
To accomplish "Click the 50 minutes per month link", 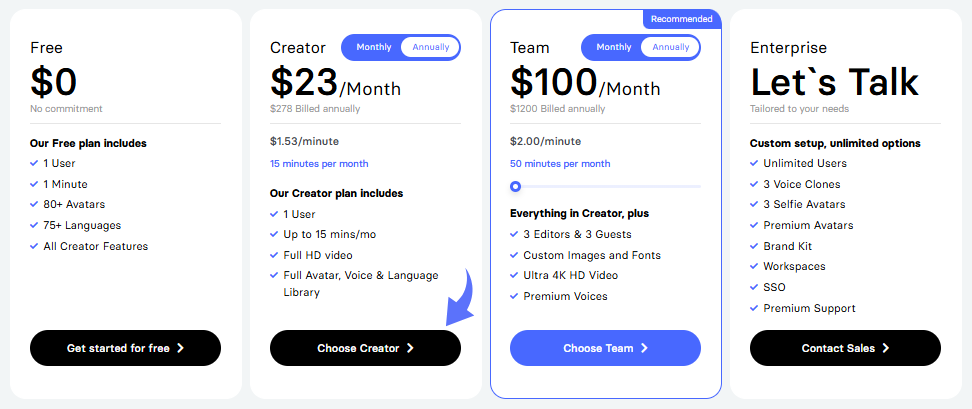I will click(559, 164).
